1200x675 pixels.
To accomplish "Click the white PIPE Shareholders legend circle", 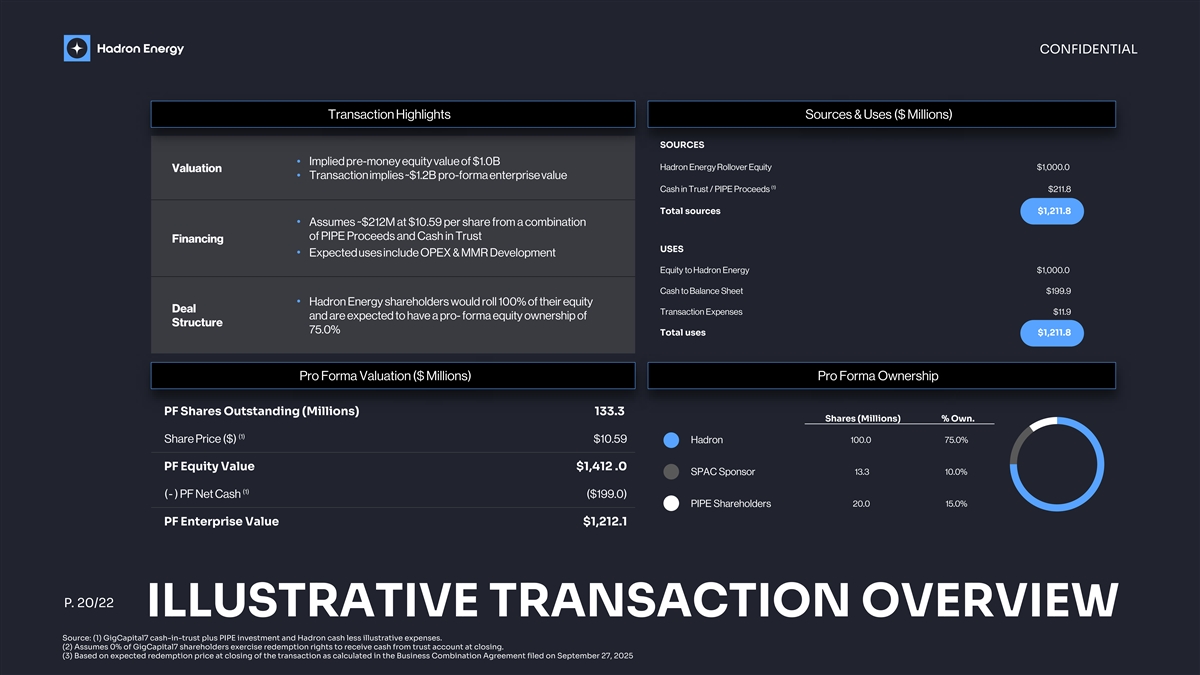I will 672,504.
